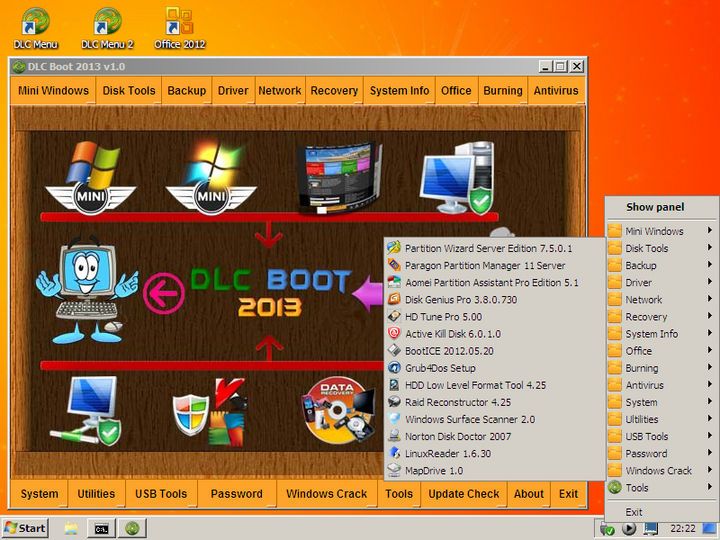
Task: Click the Norton Disk Doctor 2007 icon
Action: (x=394, y=436)
